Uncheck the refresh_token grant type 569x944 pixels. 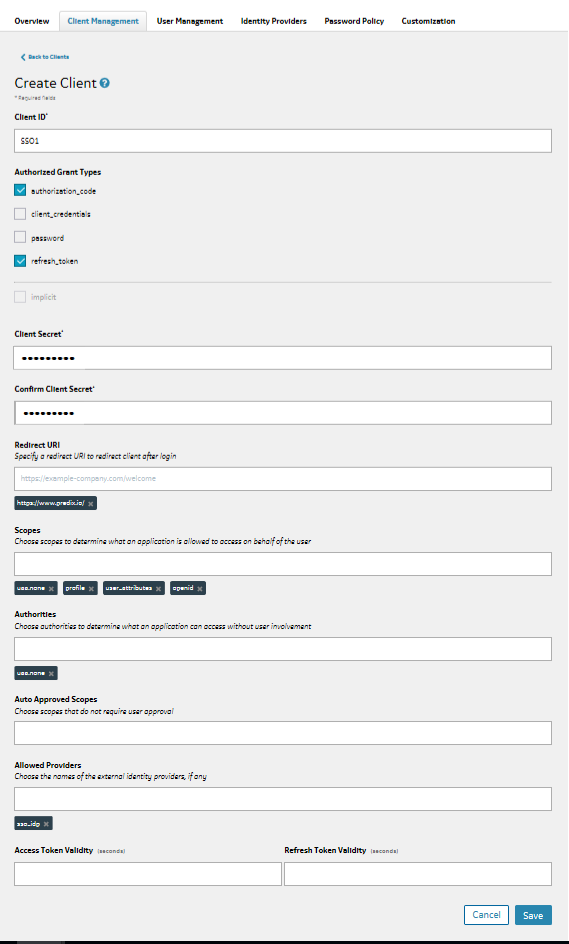(x=20, y=261)
